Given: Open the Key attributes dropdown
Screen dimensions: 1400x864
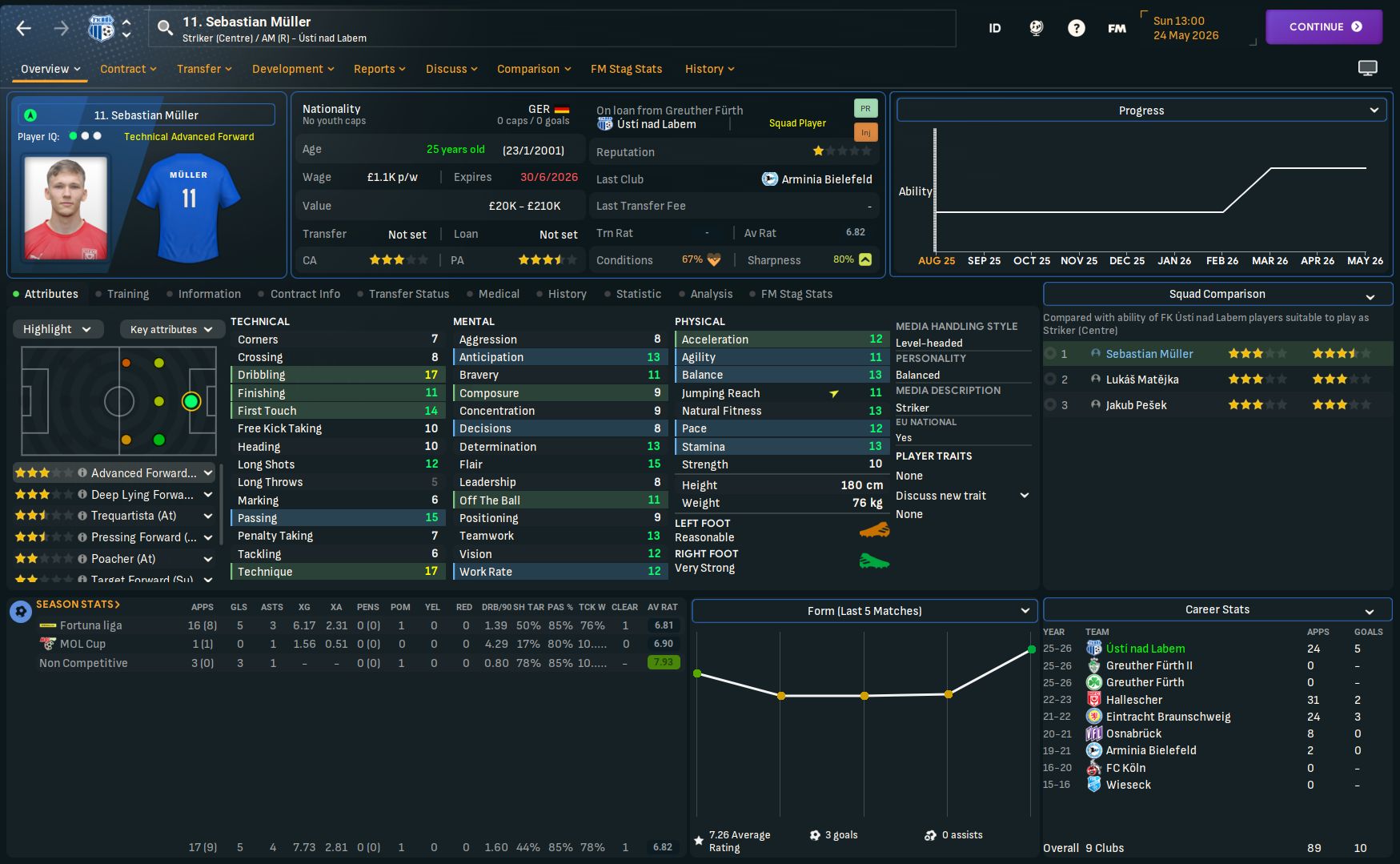Looking at the screenshot, I should tap(171, 329).
